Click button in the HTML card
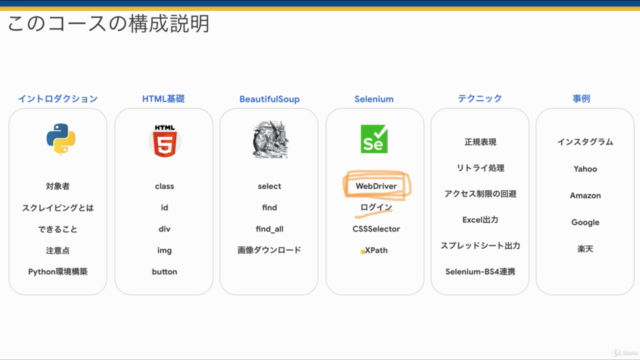Screen dimensions: 640x360 [x=164, y=271]
